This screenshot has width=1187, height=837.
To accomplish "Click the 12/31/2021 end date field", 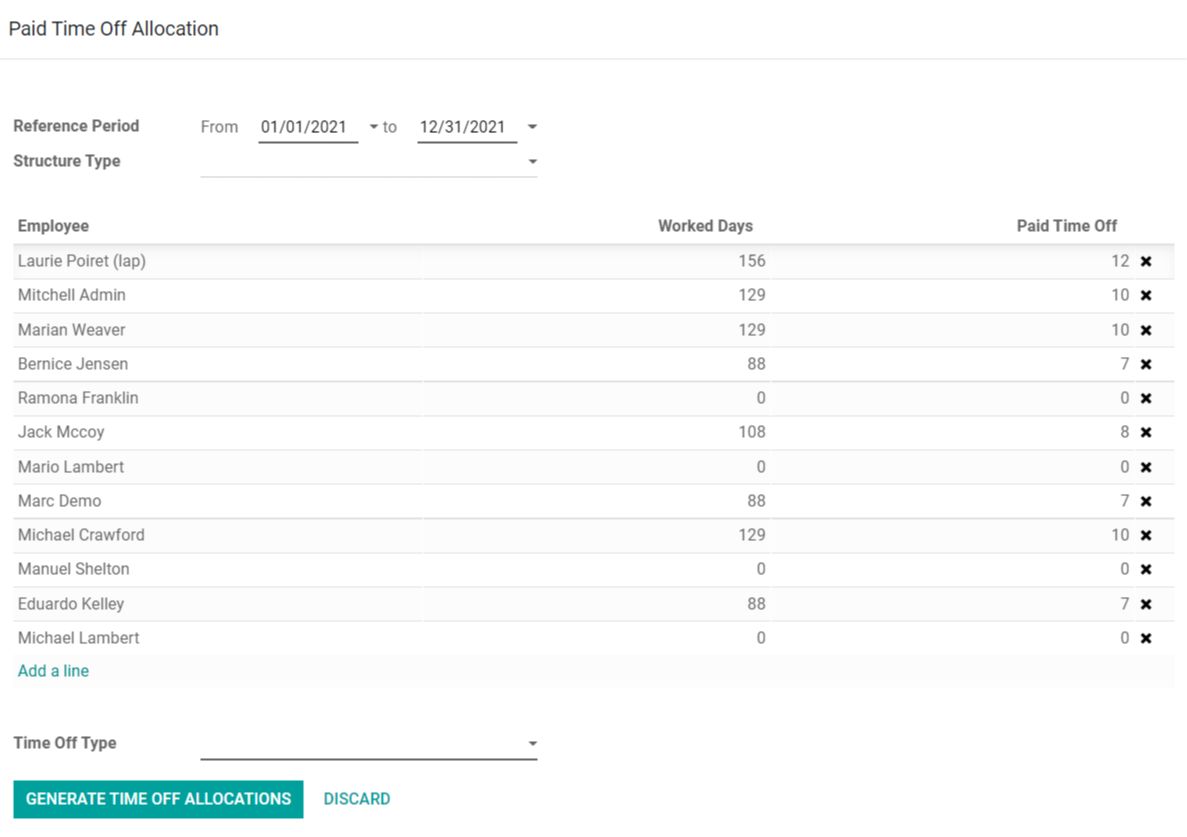I will [467, 127].
